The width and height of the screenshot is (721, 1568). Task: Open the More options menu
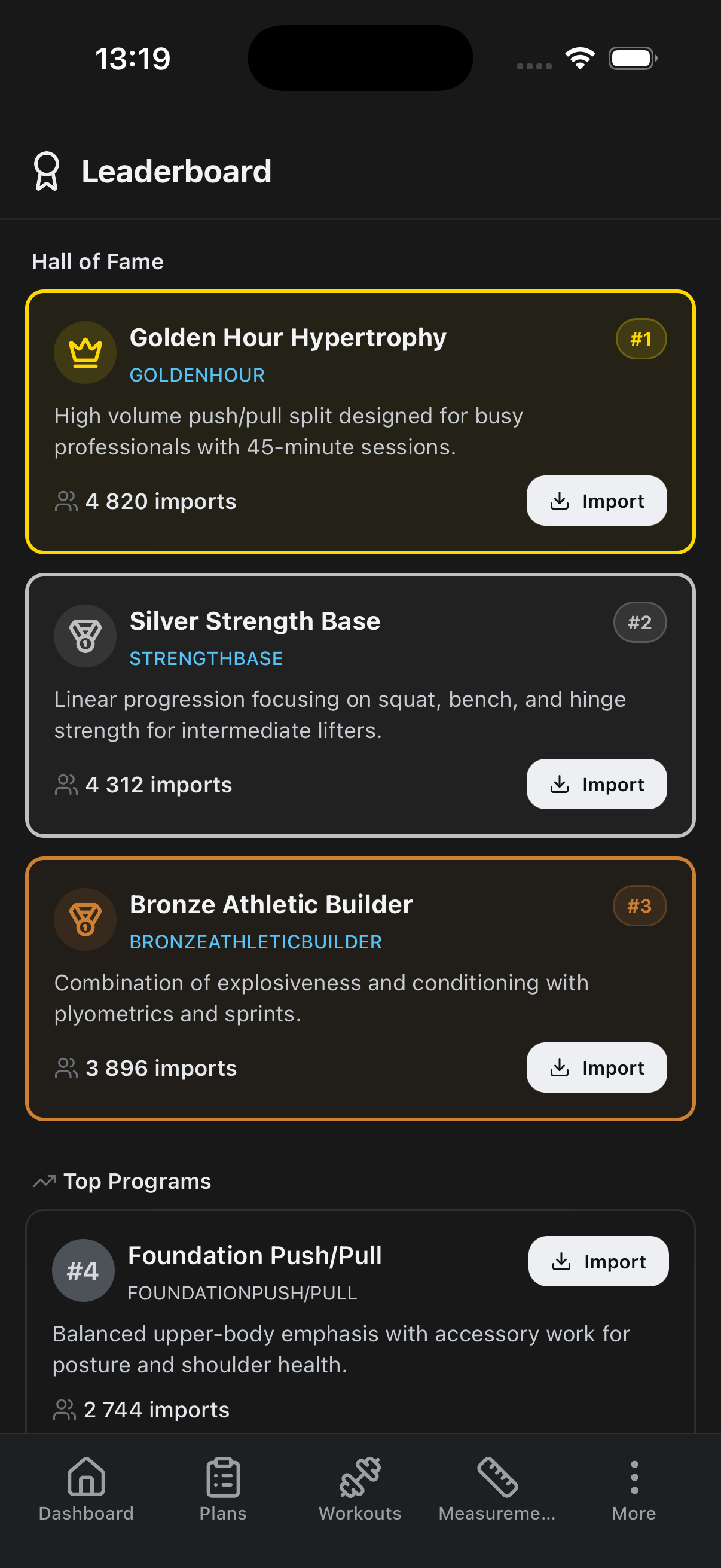tap(634, 1487)
